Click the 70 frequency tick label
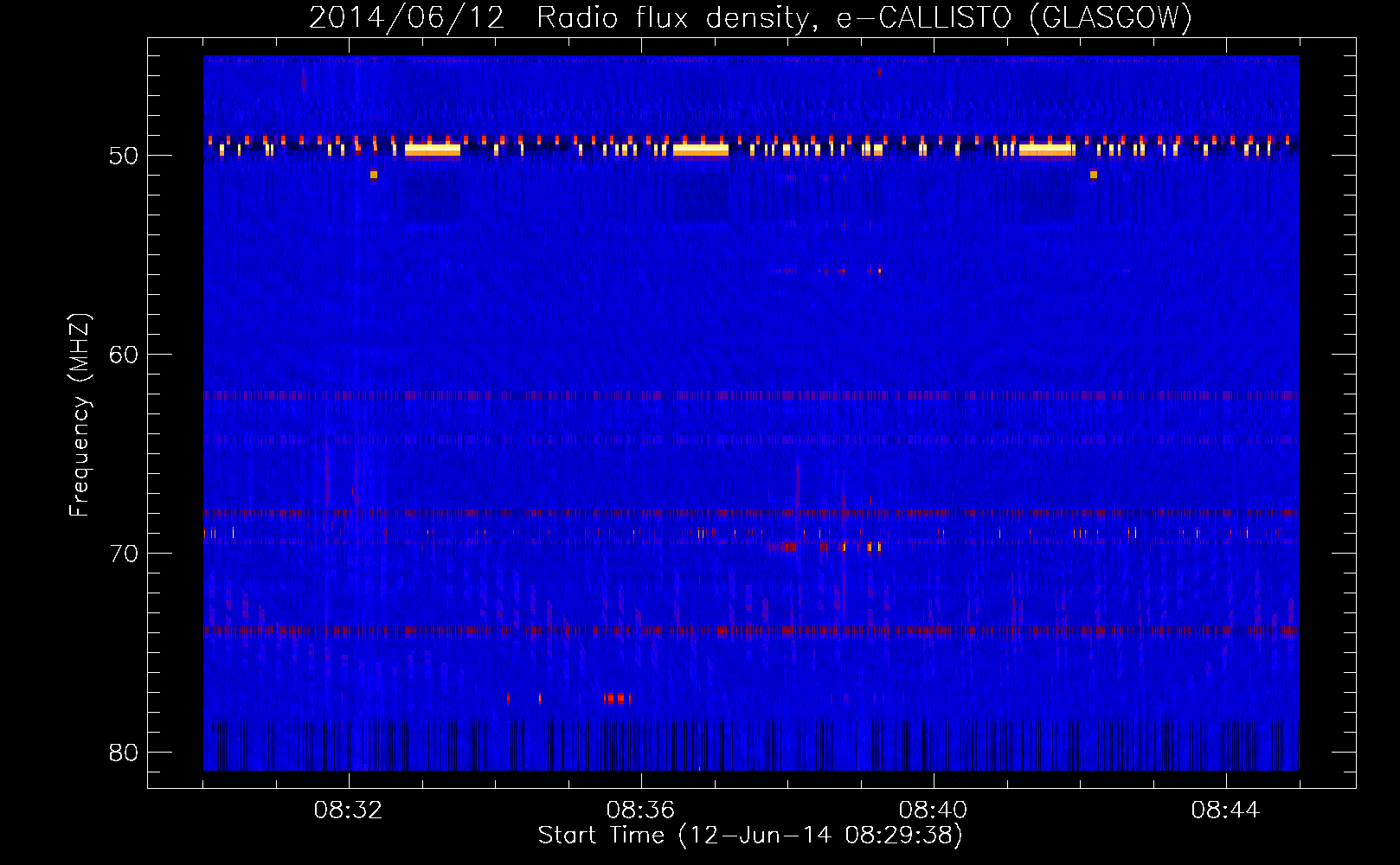 124,554
